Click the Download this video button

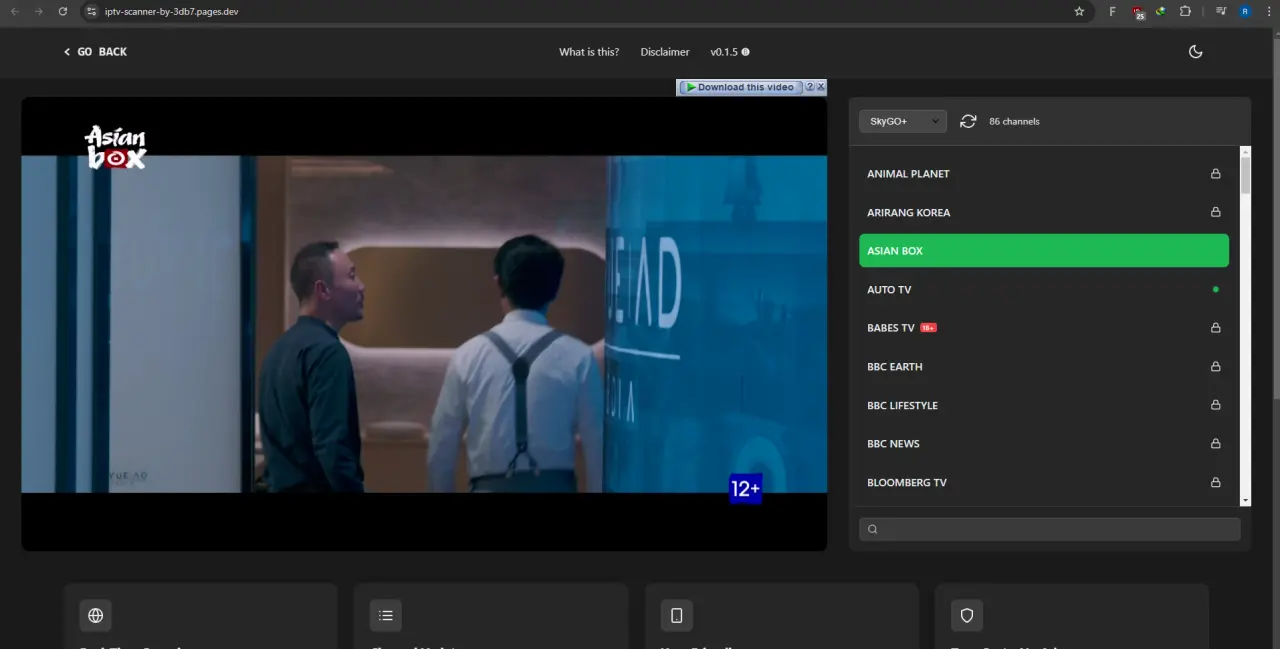(741, 87)
